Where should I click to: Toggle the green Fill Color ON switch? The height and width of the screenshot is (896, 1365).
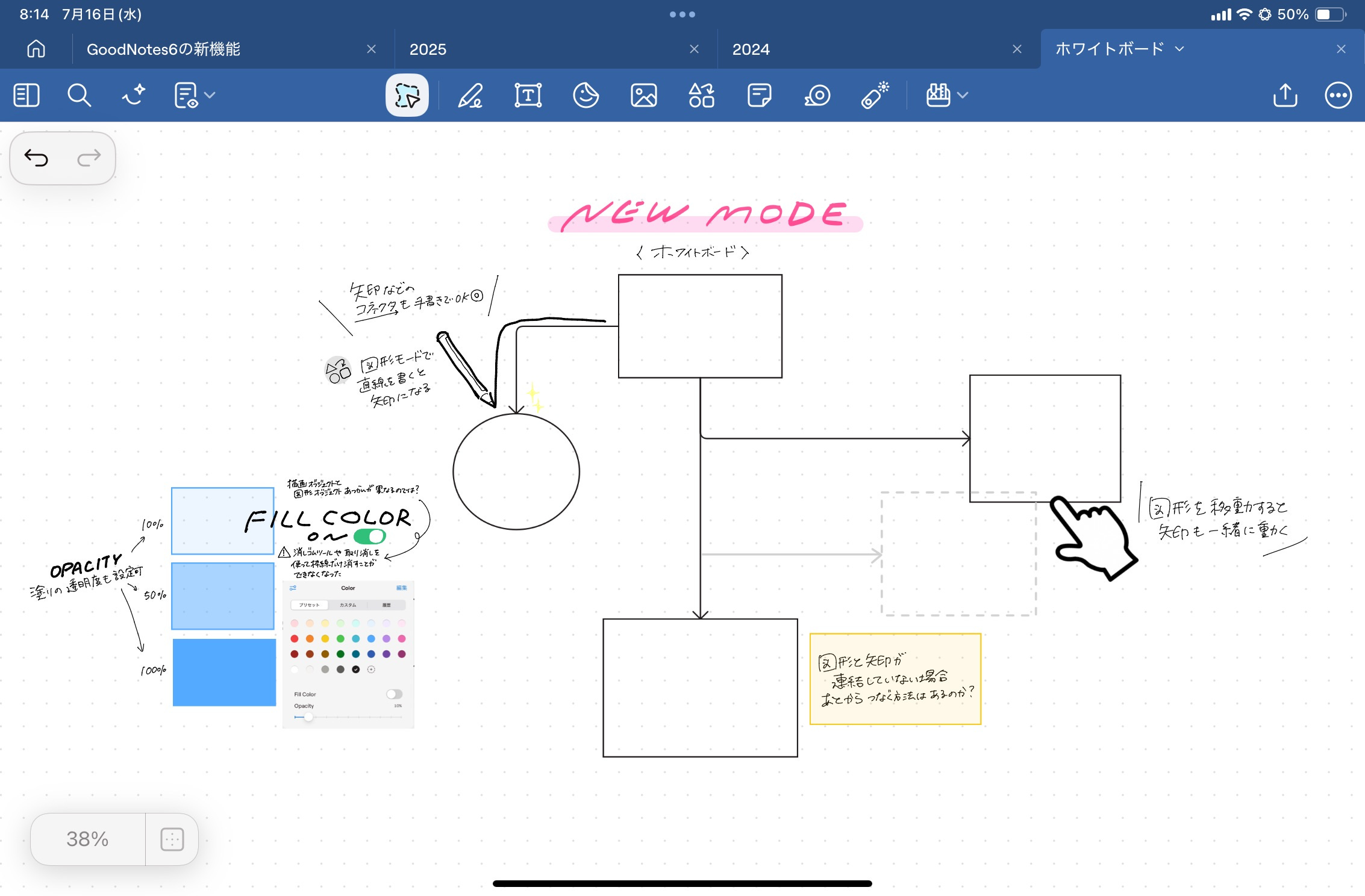tap(369, 536)
